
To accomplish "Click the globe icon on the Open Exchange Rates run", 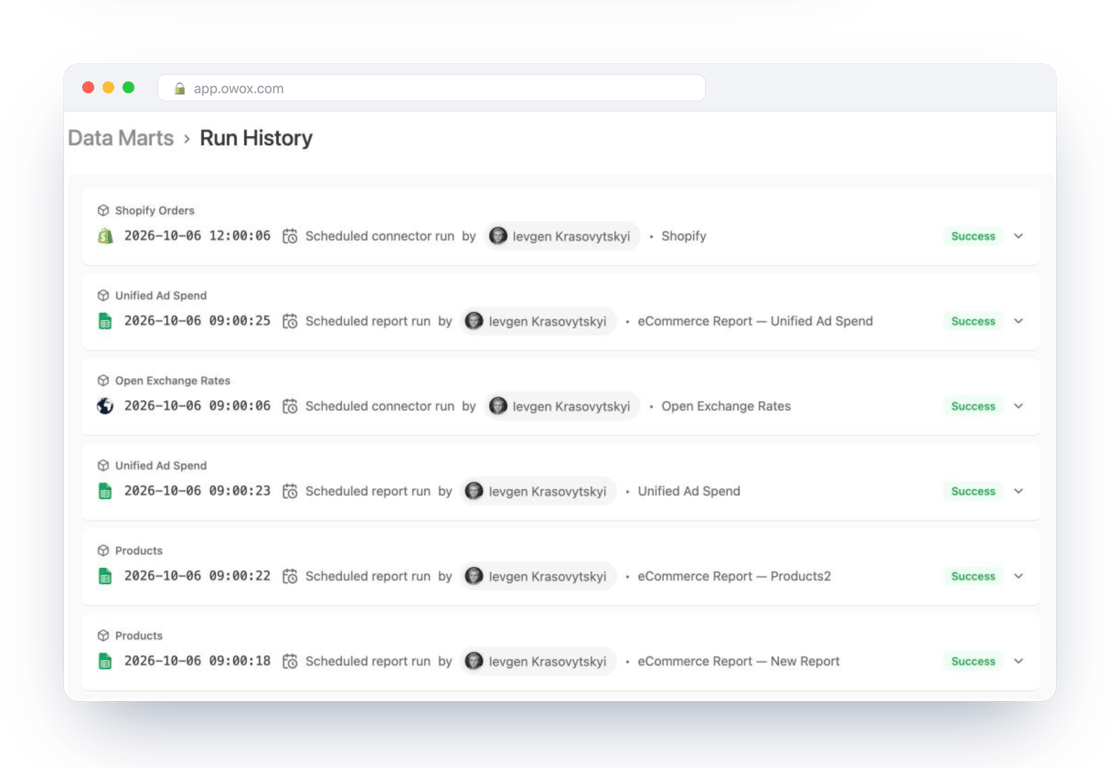I will click(105, 406).
